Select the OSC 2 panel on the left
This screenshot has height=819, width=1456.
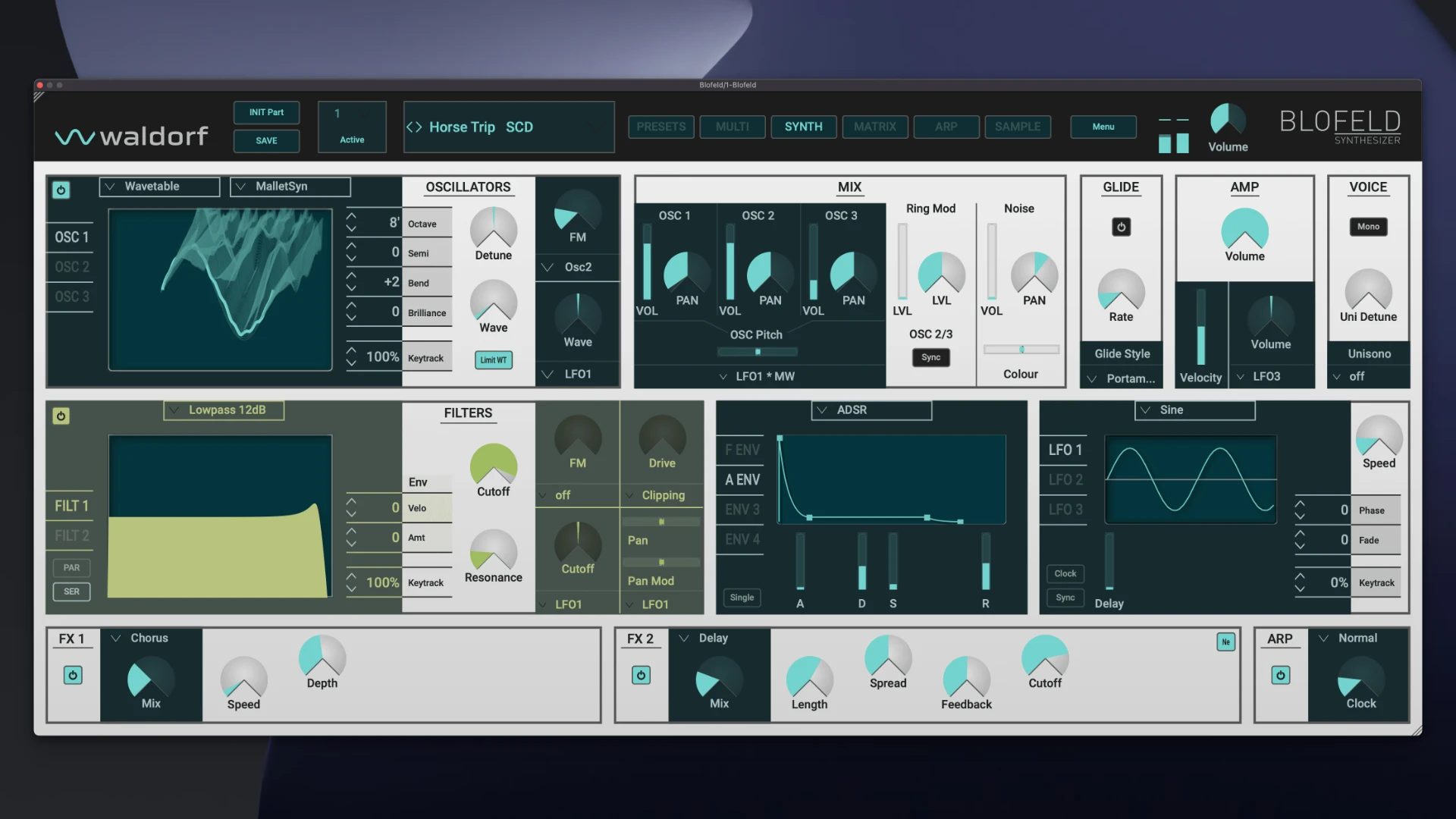click(70, 267)
